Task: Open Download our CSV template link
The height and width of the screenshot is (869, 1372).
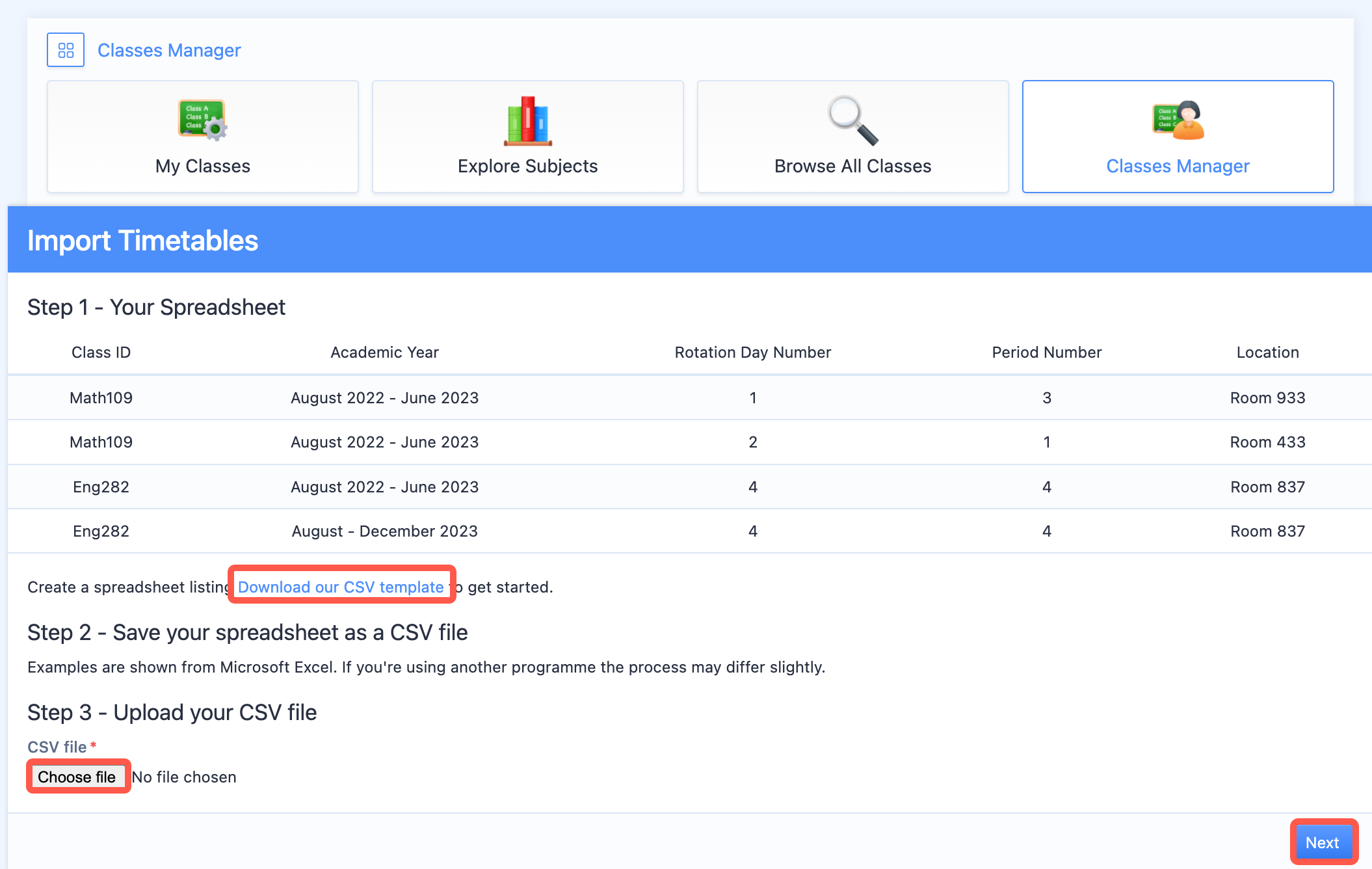Action: [341, 586]
